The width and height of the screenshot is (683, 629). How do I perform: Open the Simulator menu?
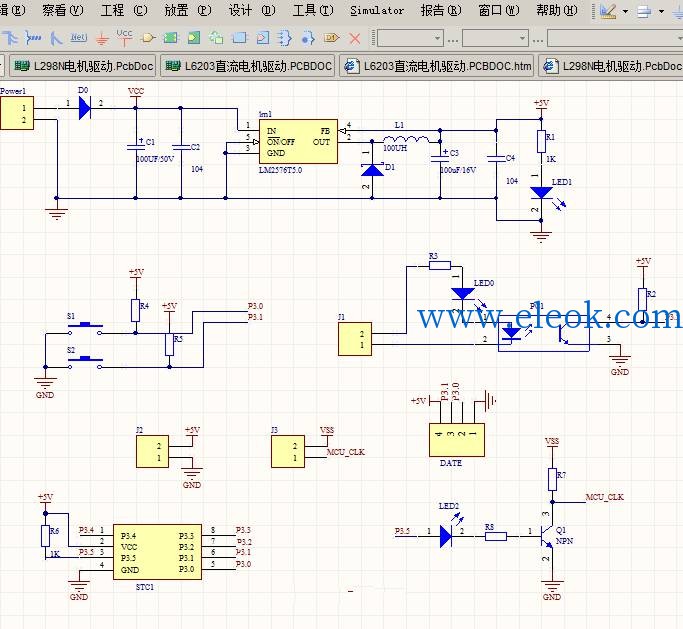377,10
